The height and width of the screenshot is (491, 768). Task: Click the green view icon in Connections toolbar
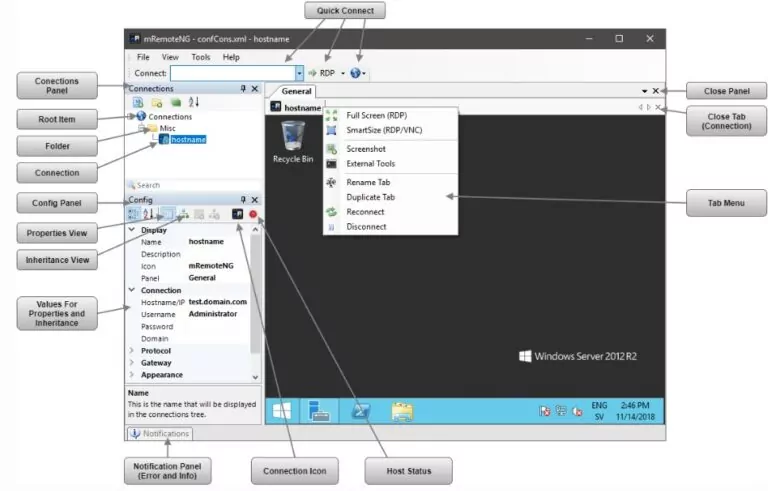176,102
